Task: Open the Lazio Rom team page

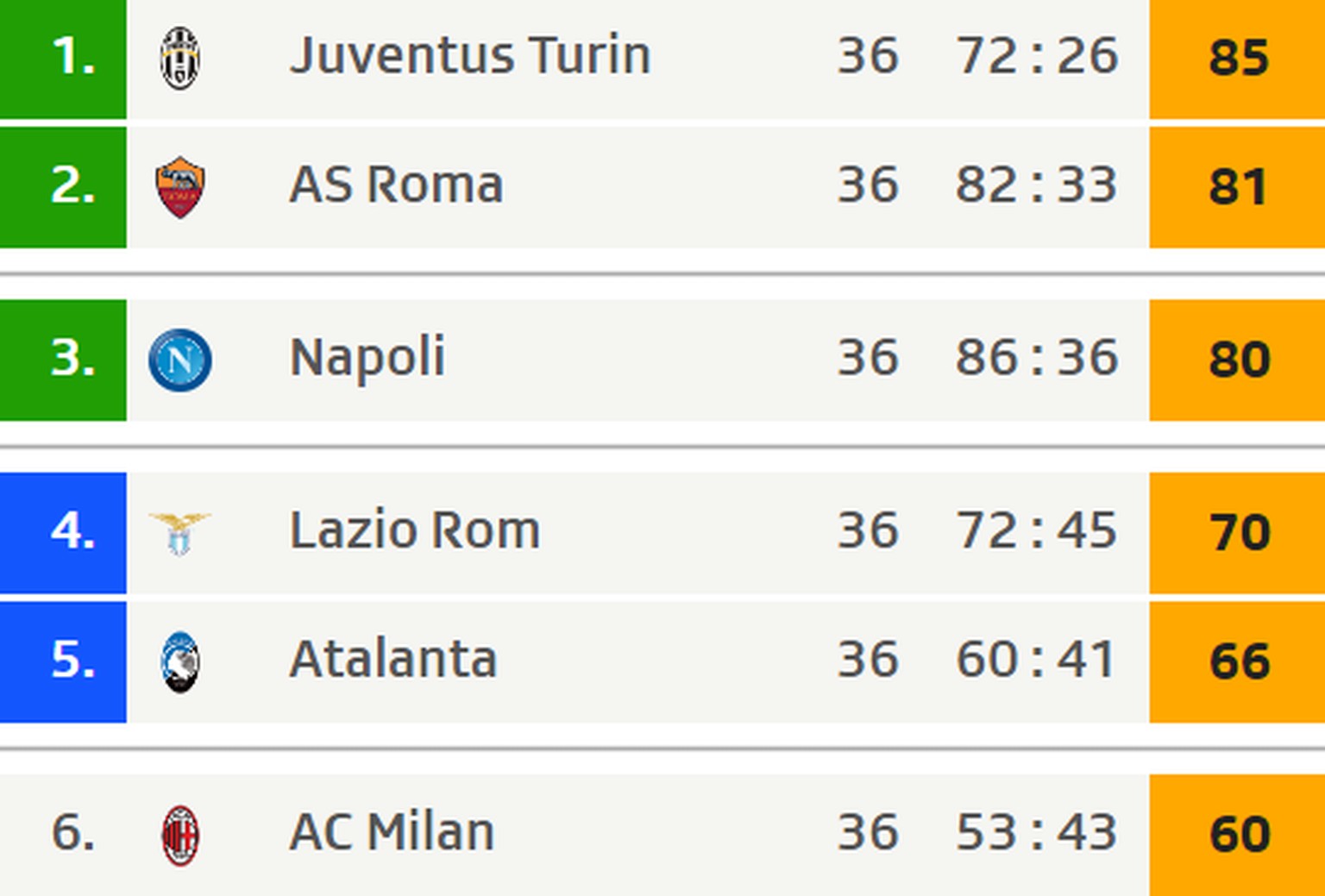Action: pyautogui.click(x=415, y=530)
